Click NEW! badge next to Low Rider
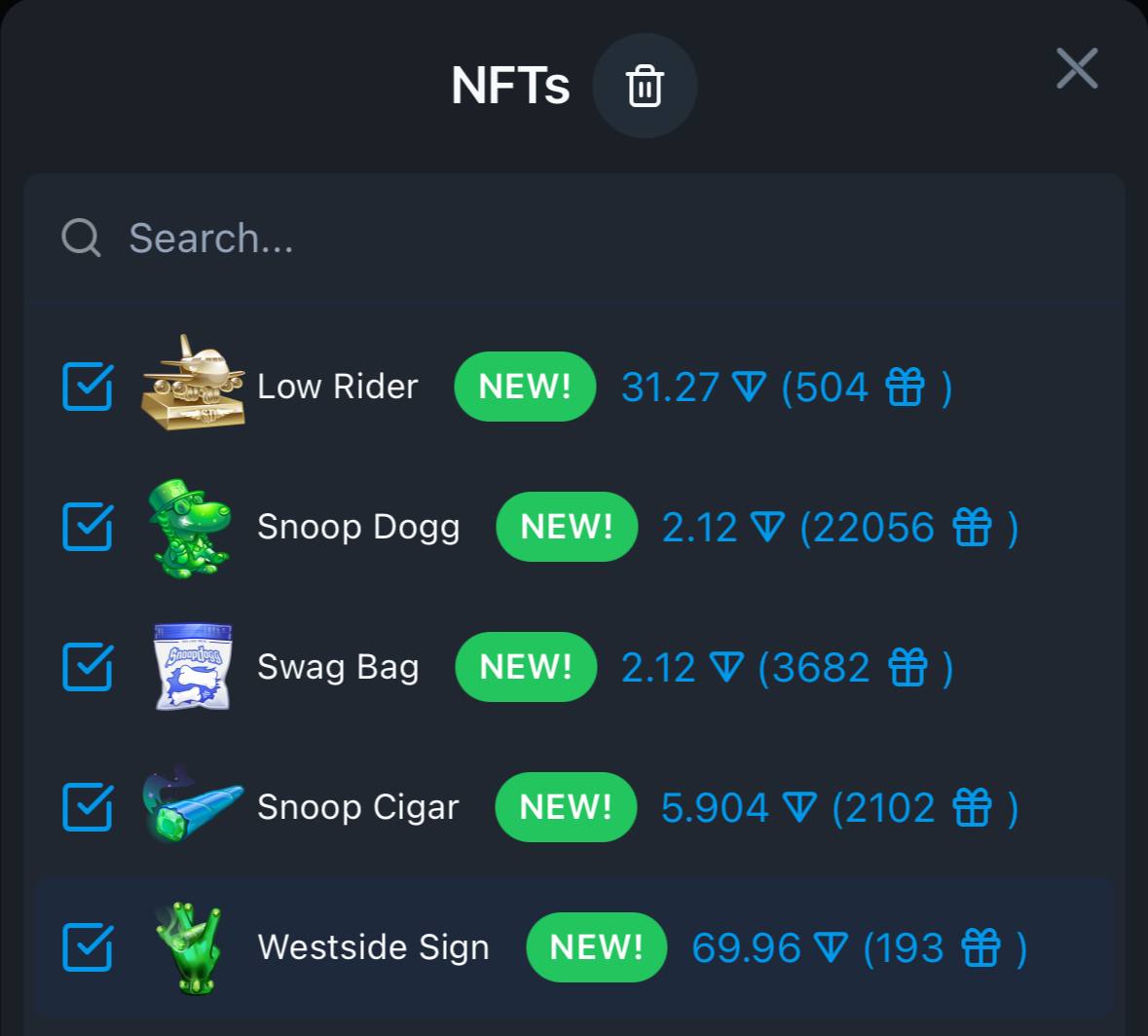1148x1036 pixels. (x=525, y=387)
